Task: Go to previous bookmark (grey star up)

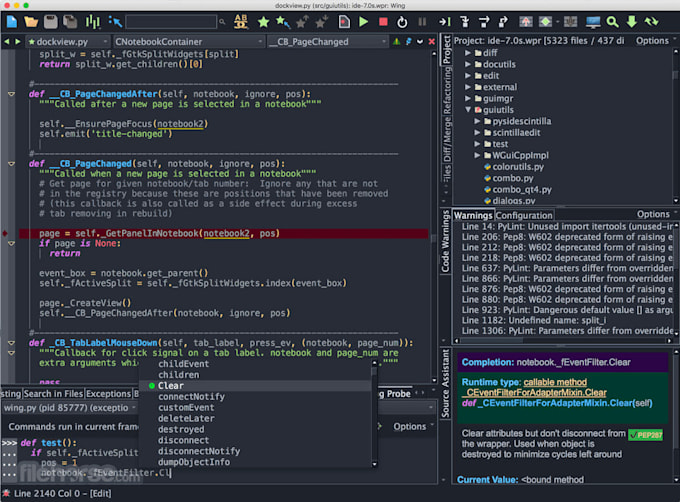Action: [x=302, y=21]
